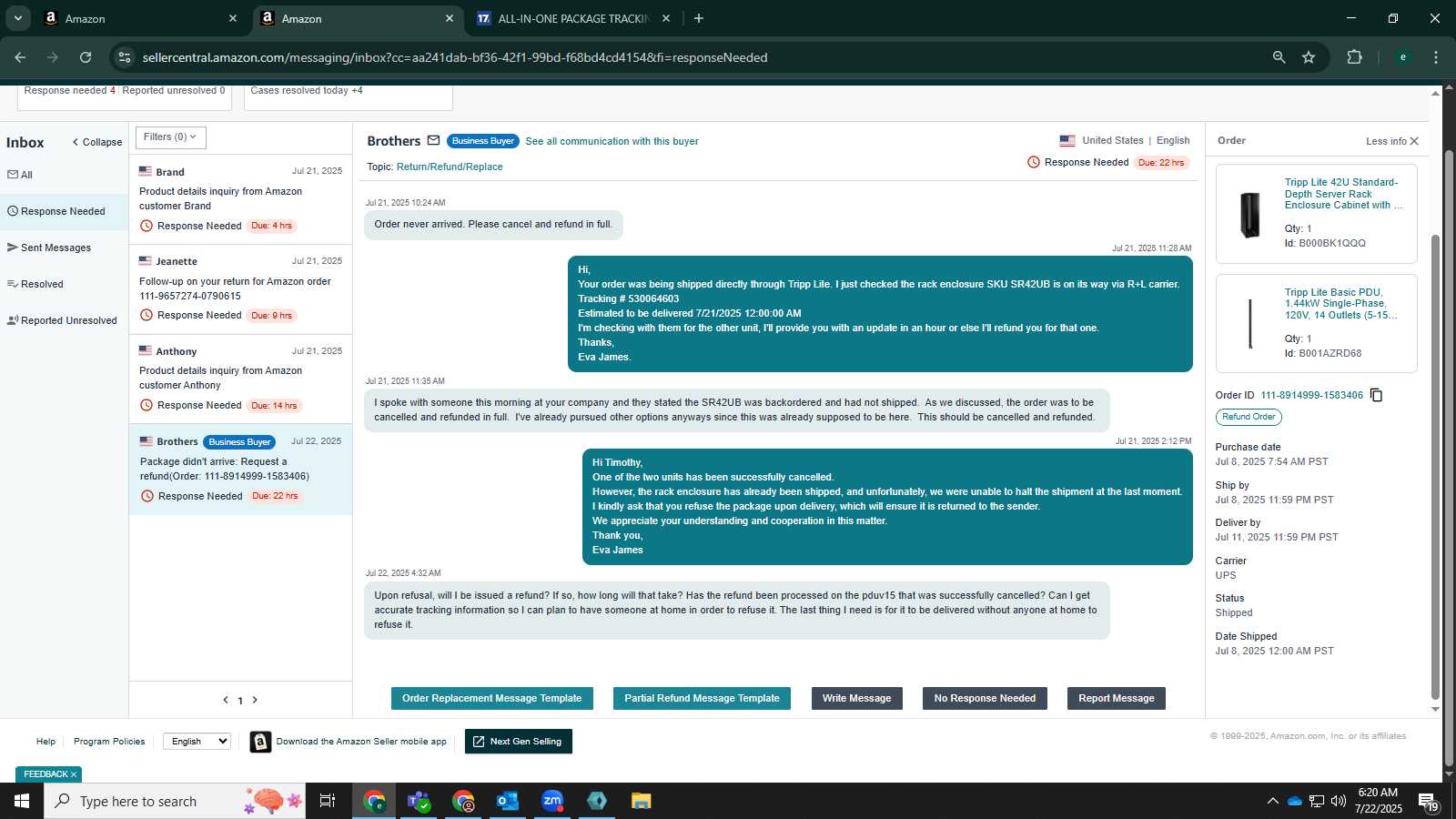Screen dimensions: 1456x819
Task: Click the Report Message button
Action: (1116, 698)
